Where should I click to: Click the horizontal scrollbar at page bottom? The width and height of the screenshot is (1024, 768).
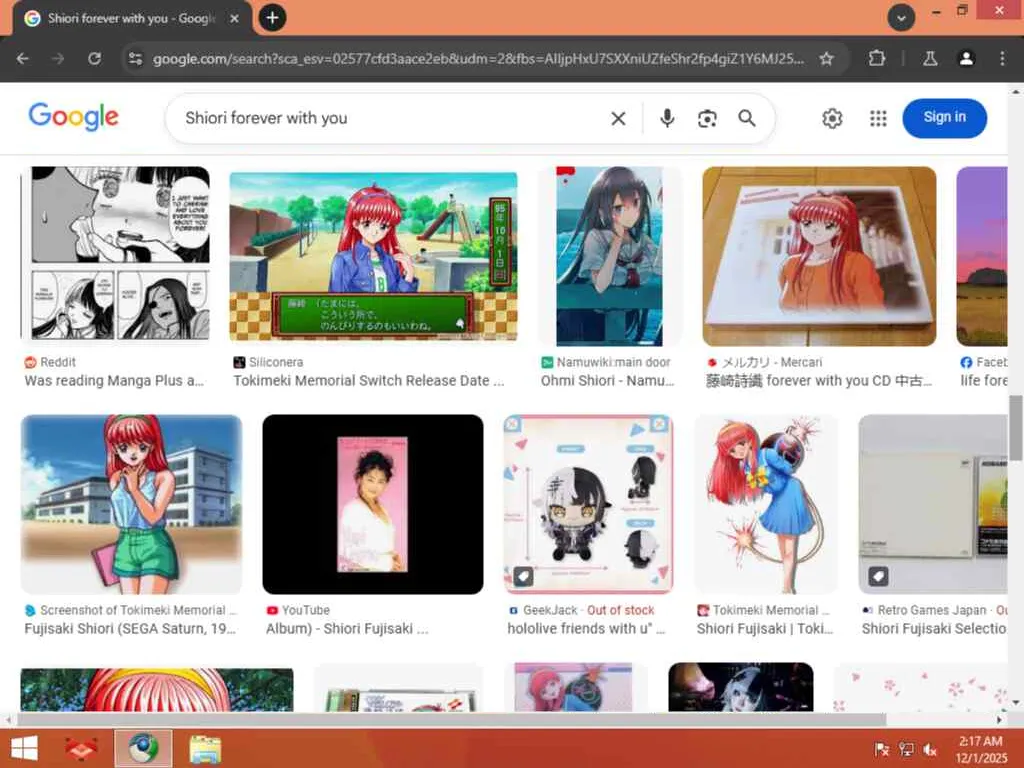coord(451,720)
